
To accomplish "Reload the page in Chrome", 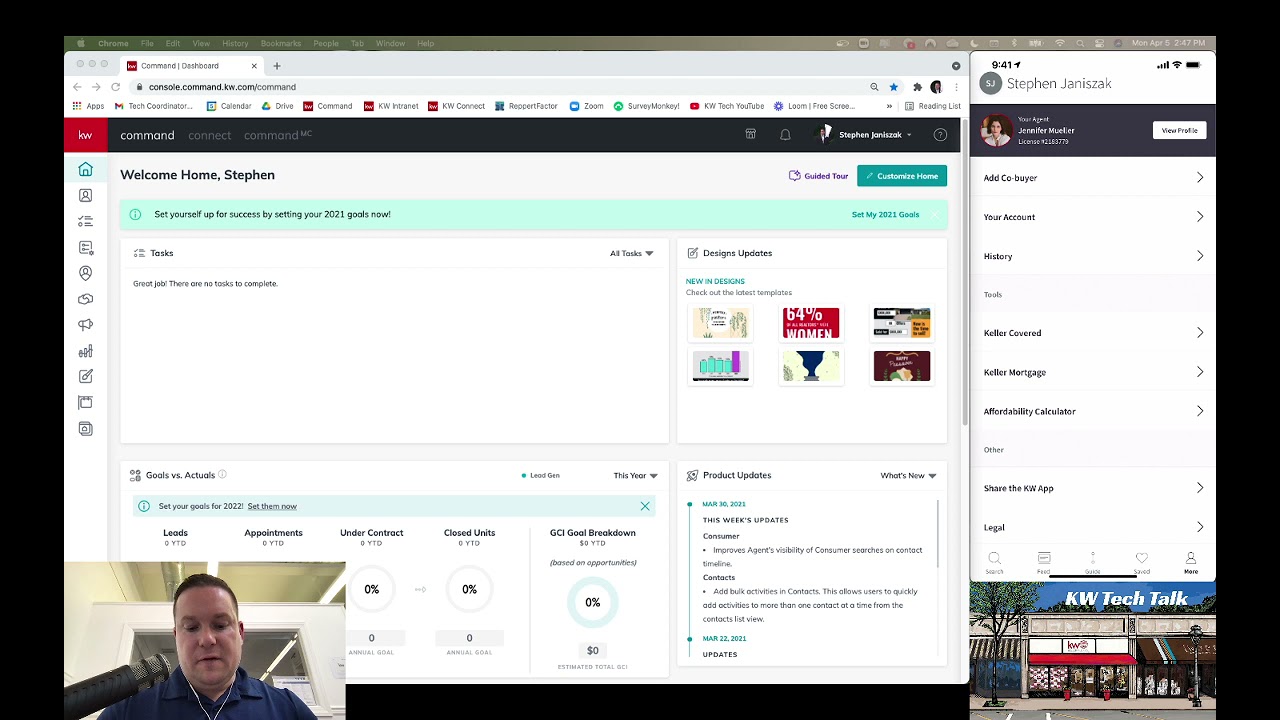I will pos(116,87).
